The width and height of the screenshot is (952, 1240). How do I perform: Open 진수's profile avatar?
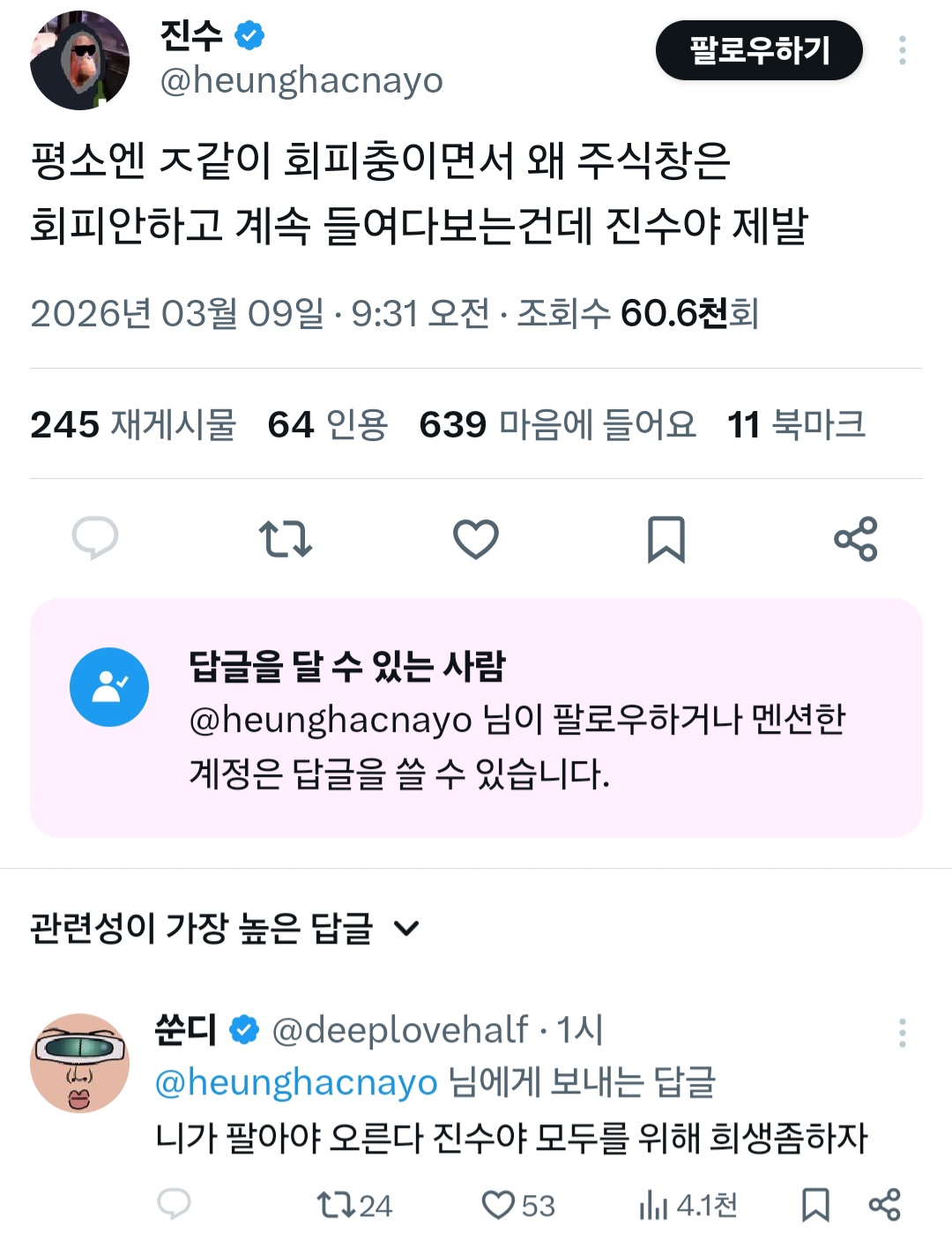(79, 61)
